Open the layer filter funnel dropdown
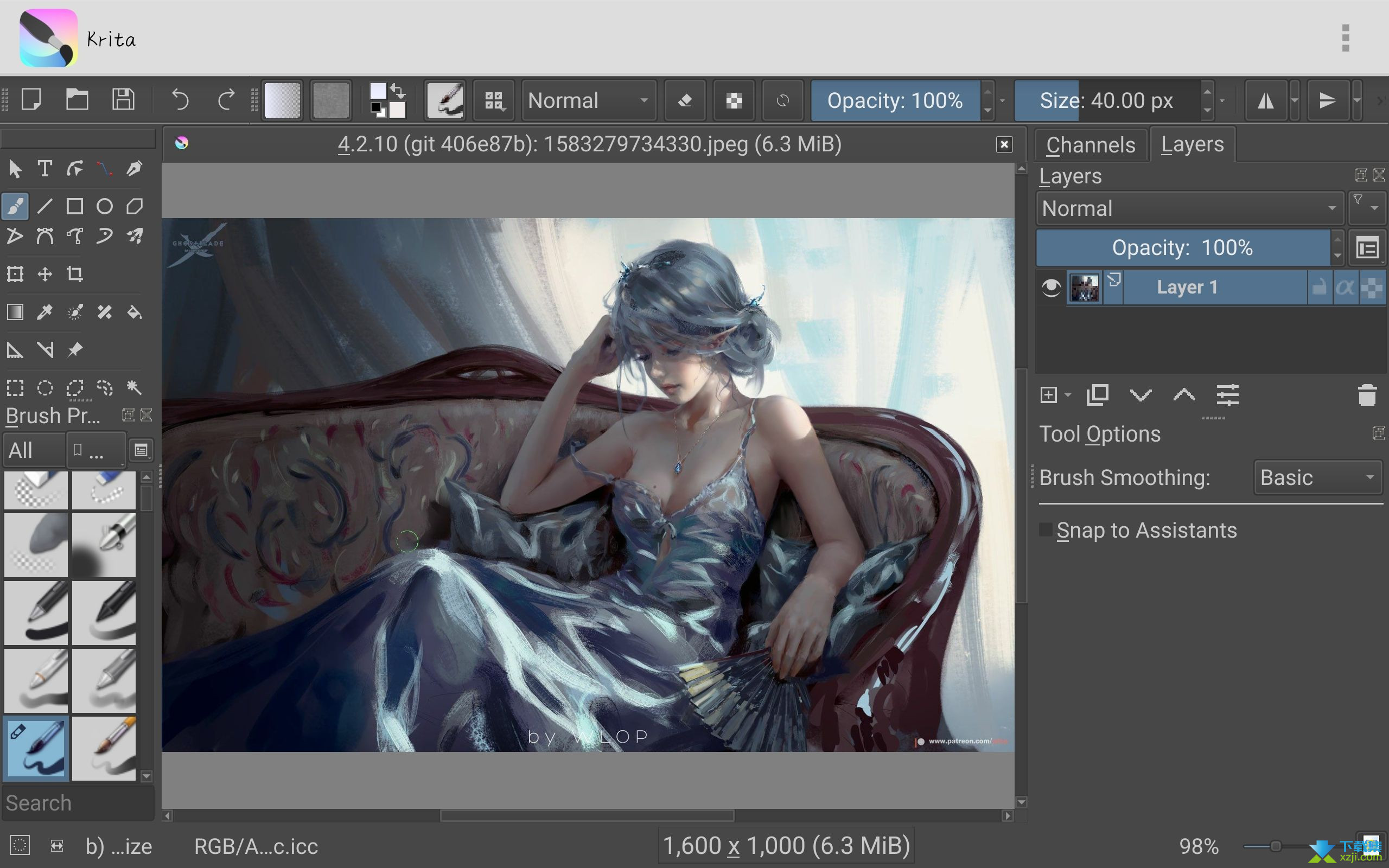 point(1367,208)
